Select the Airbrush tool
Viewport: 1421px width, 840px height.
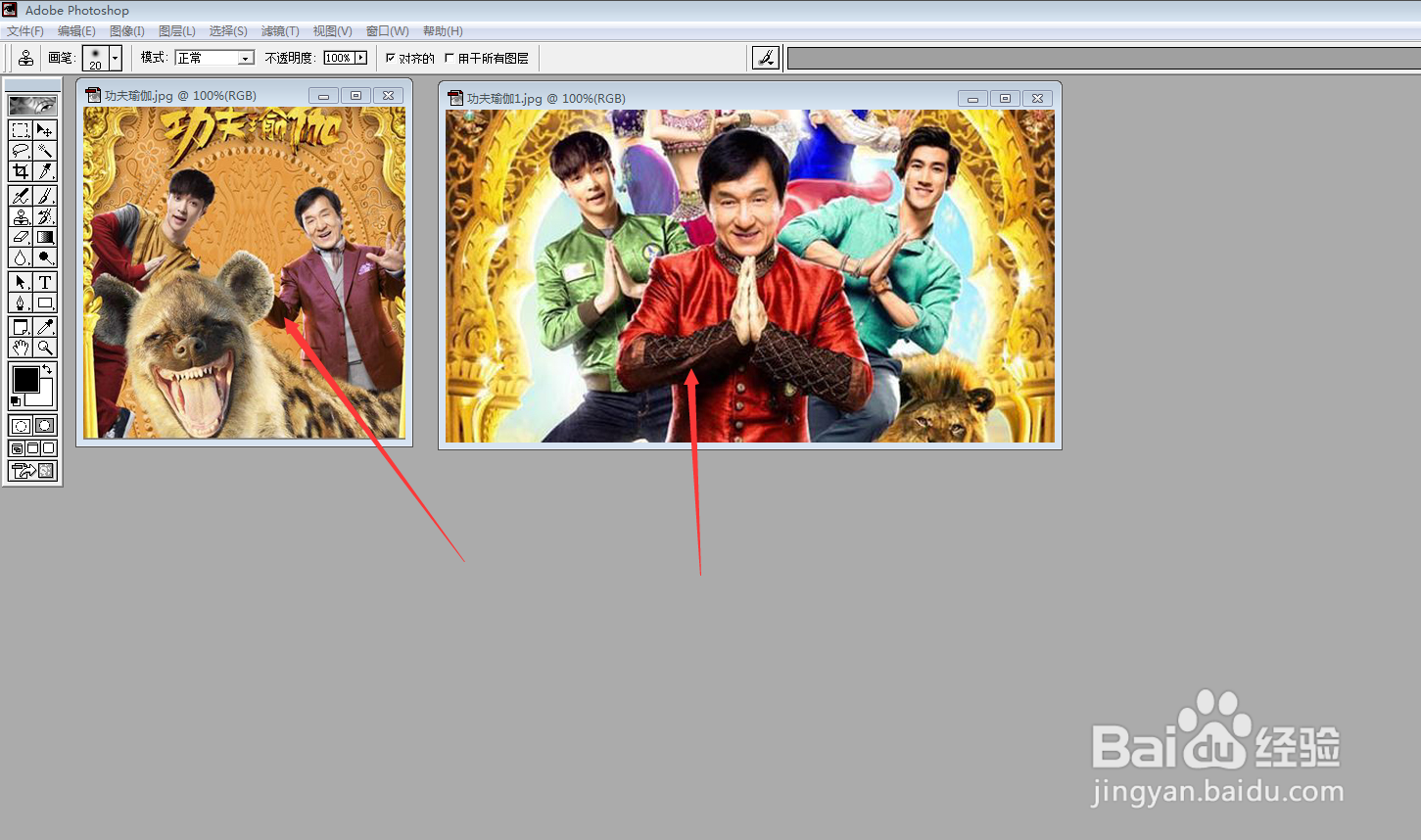click(21, 196)
